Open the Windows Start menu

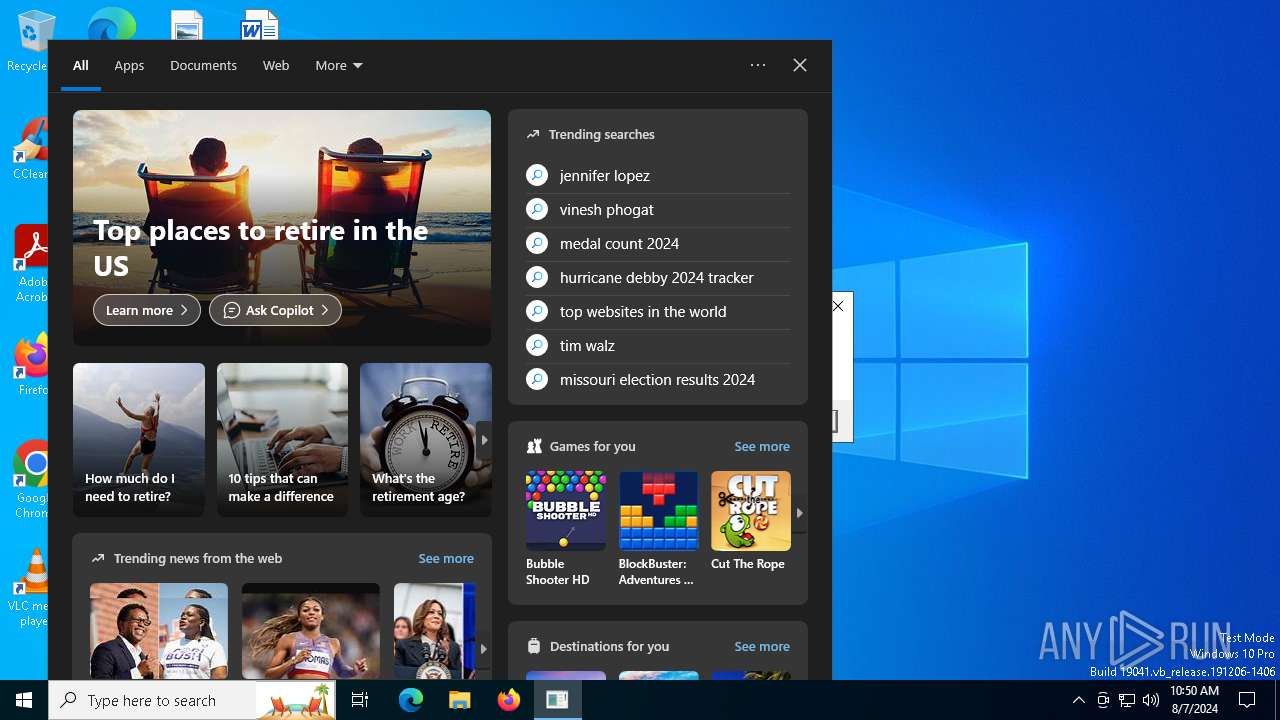[24, 700]
